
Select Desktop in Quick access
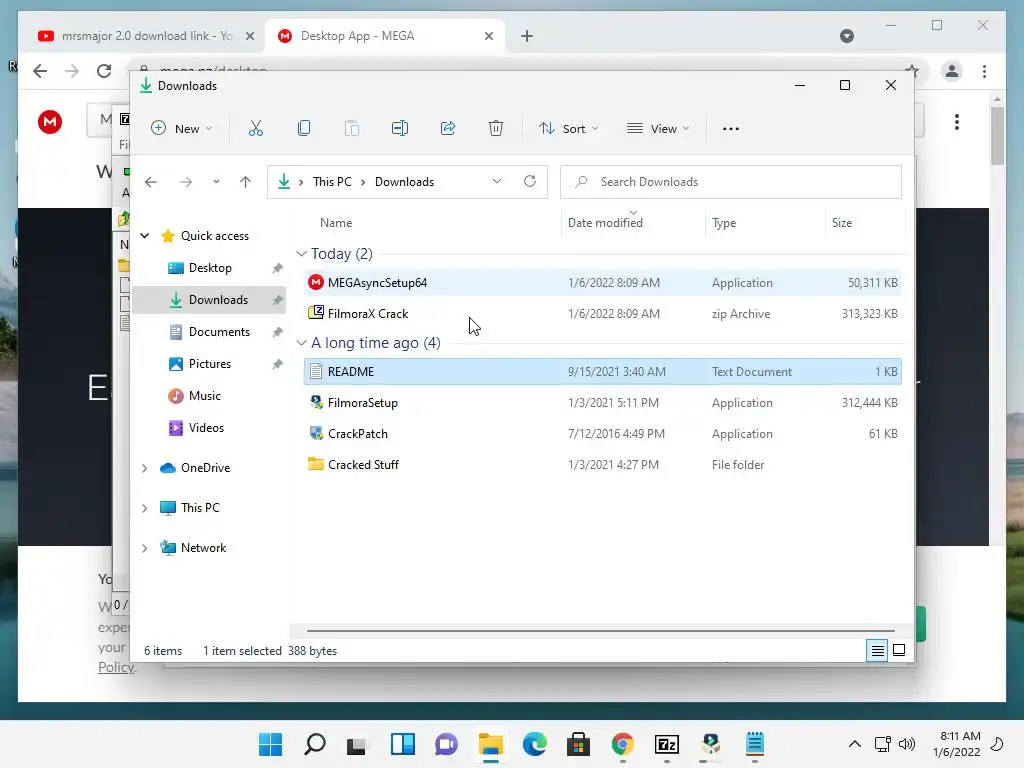pyautogui.click(x=210, y=268)
